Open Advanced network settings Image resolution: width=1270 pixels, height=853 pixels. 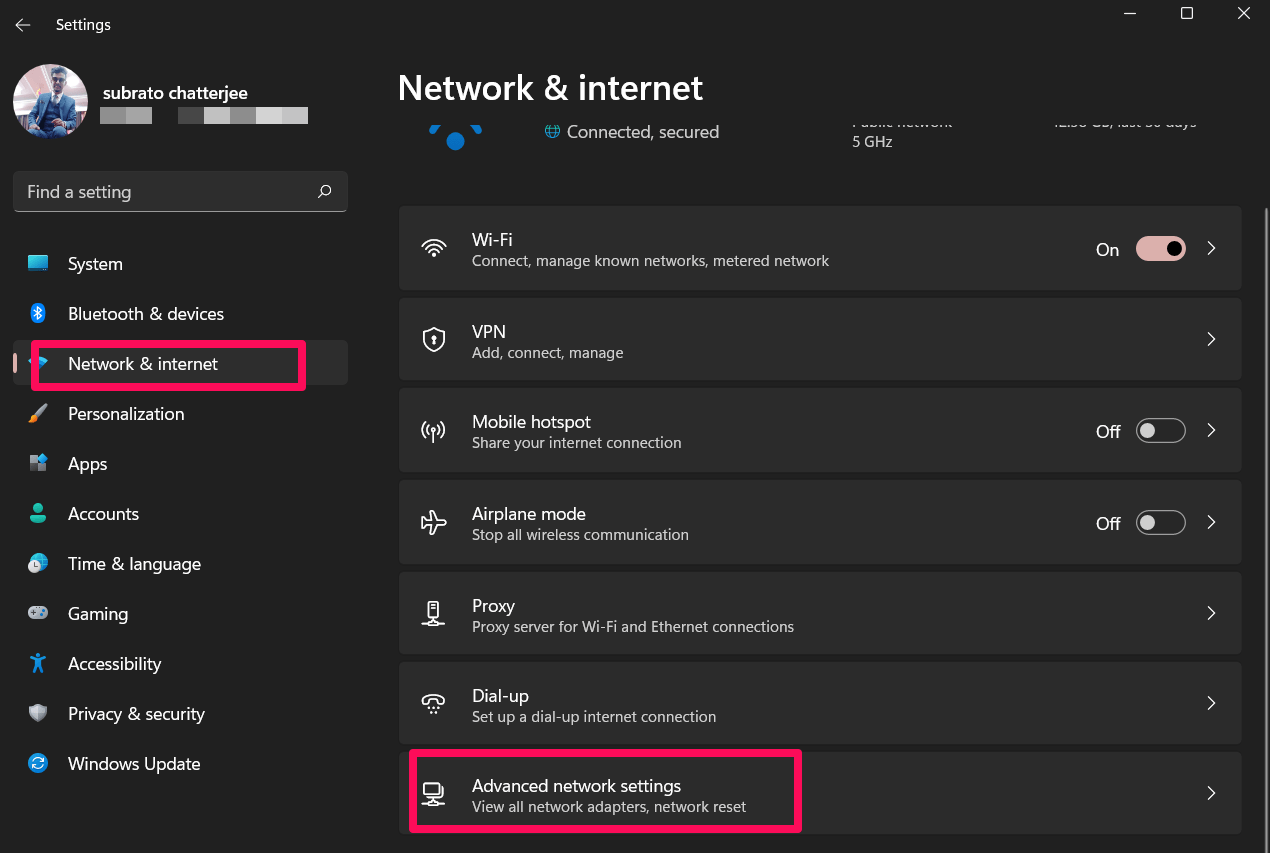(820, 793)
